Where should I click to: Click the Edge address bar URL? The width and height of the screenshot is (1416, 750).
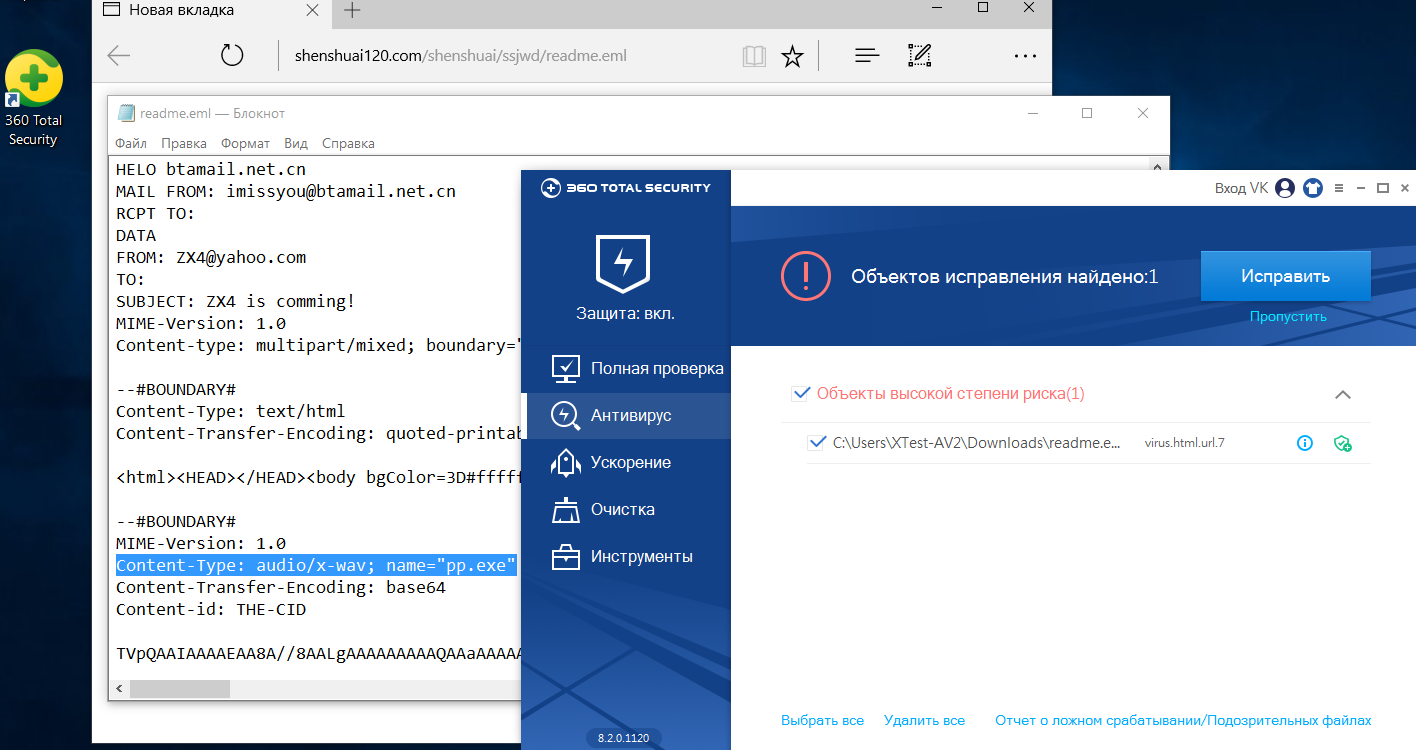pyautogui.click(x=461, y=56)
